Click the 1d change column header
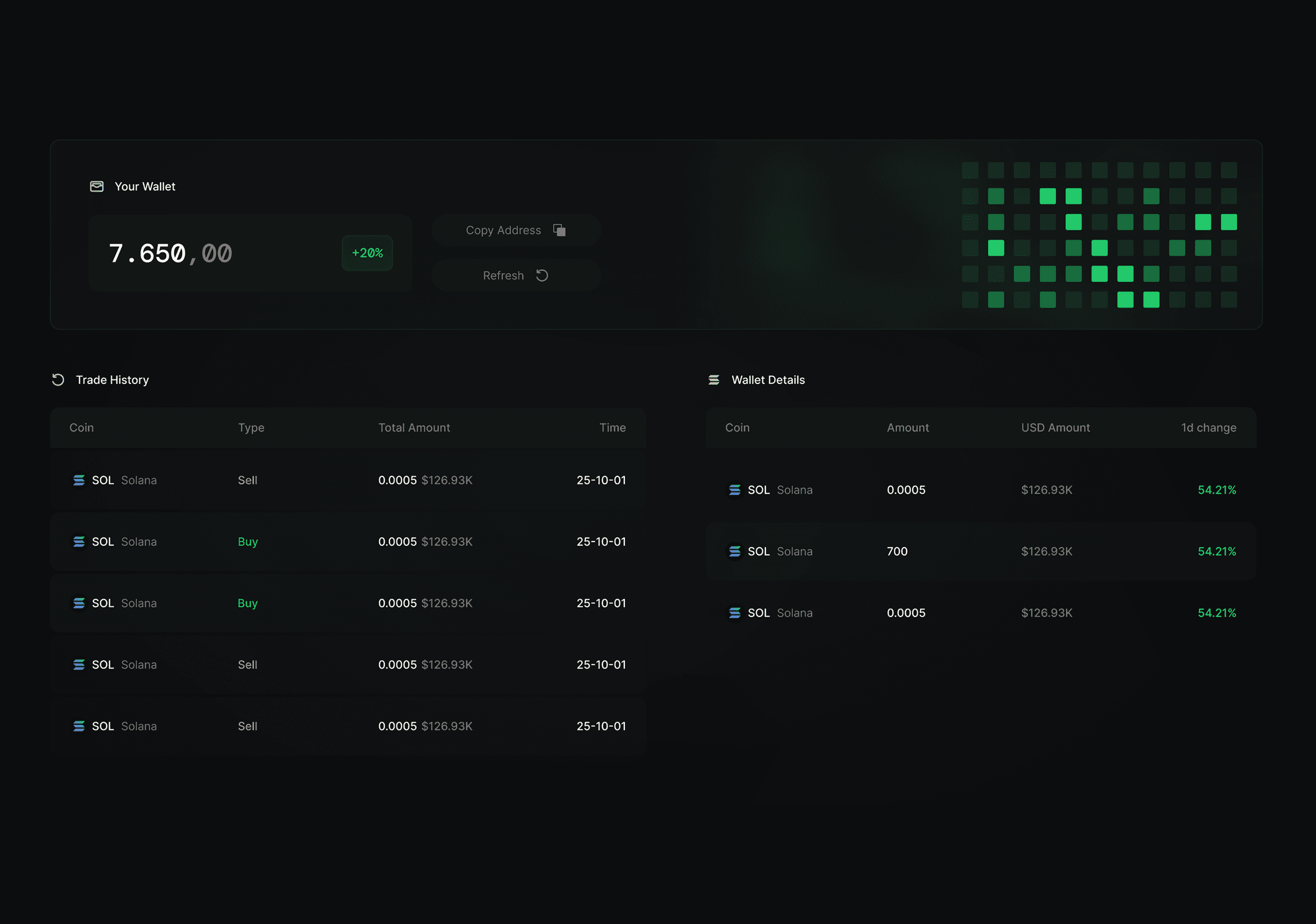 click(x=1208, y=427)
